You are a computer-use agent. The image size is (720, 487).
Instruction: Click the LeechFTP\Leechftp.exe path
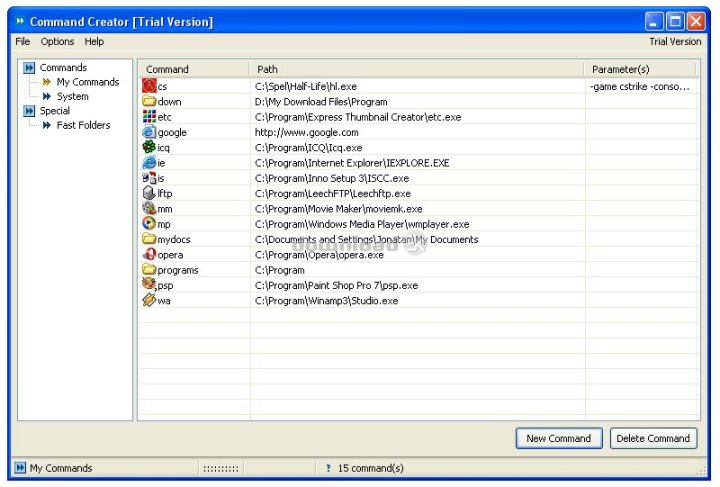coord(332,193)
